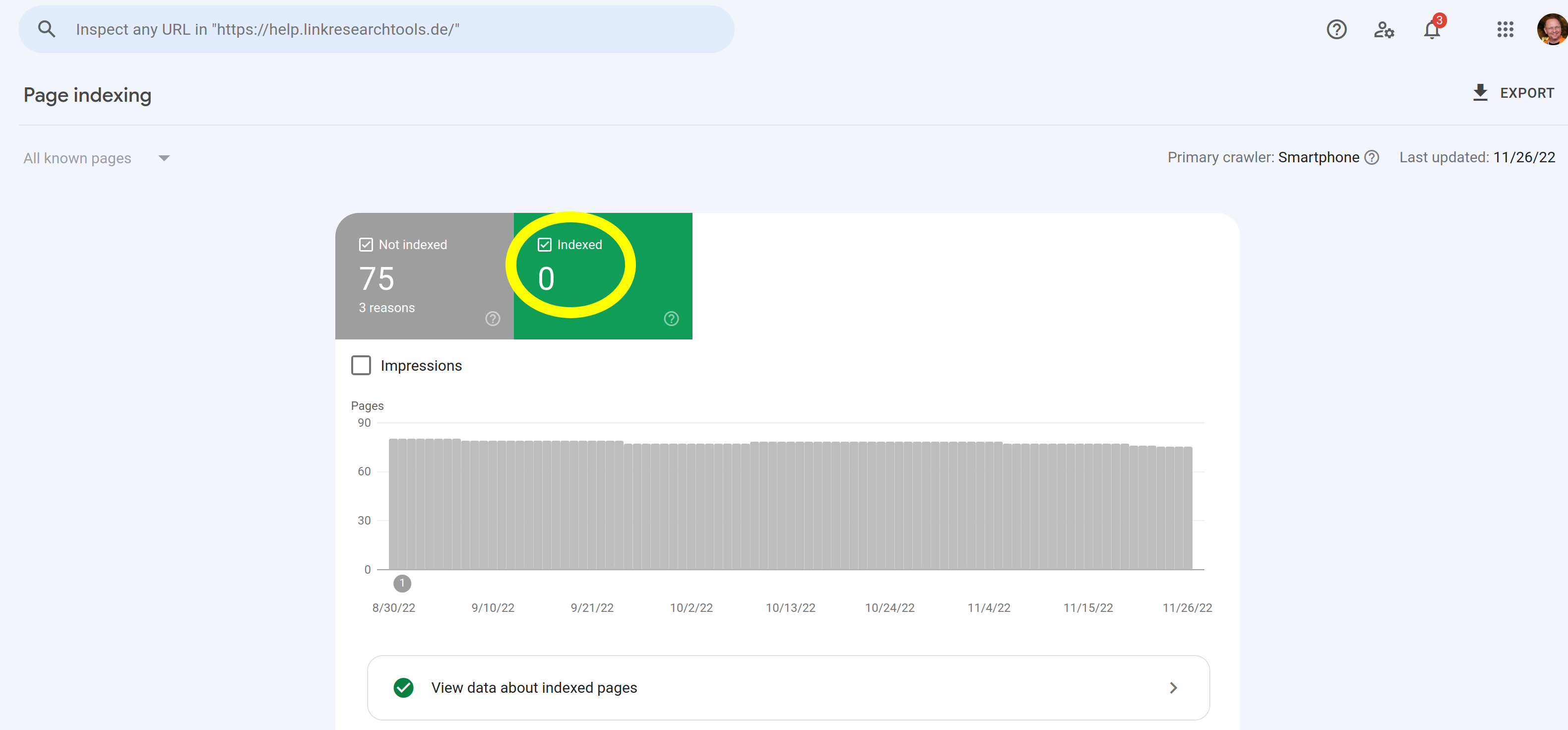
Task: Click the chevron on indexed pages row
Action: point(1173,688)
